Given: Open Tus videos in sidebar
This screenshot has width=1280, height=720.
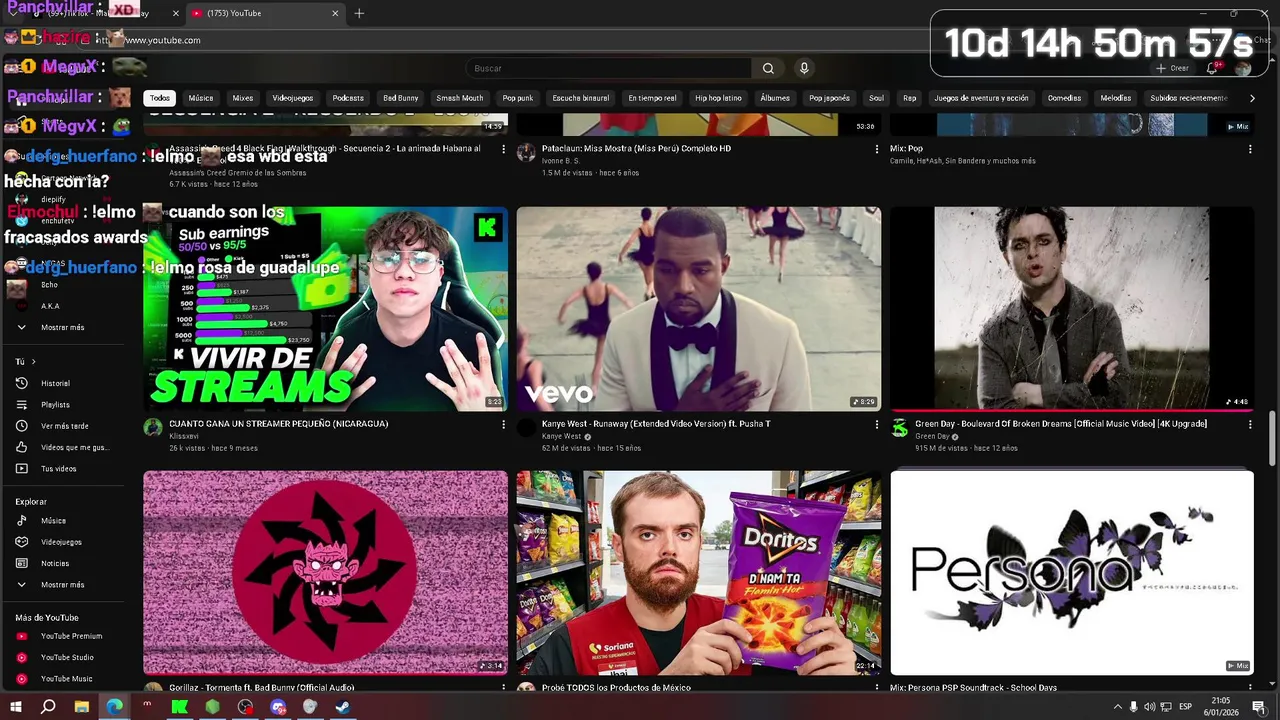Looking at the screenshot, I should coord(58,469).
